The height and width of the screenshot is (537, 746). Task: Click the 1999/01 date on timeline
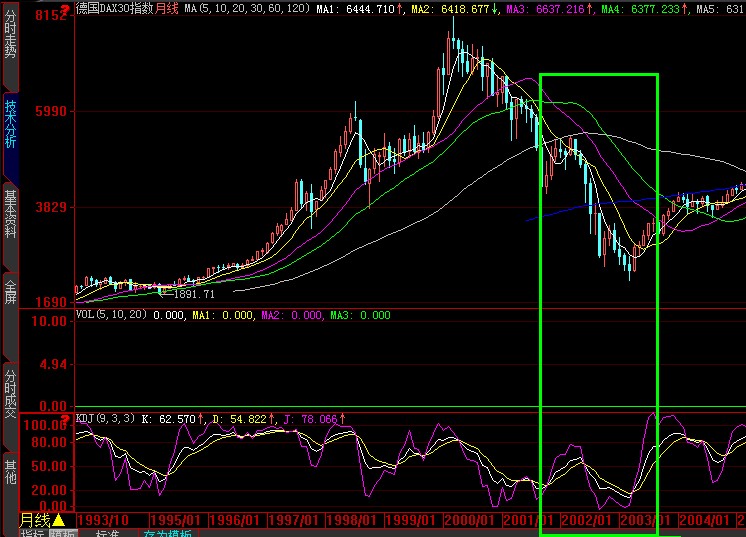point(410,520)
